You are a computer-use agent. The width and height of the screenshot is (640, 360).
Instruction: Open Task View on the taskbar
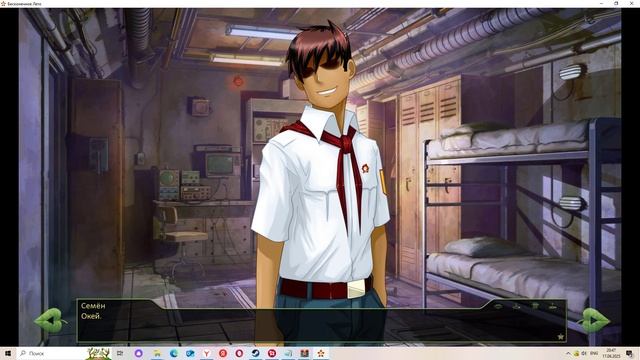(x=120, y=353)
